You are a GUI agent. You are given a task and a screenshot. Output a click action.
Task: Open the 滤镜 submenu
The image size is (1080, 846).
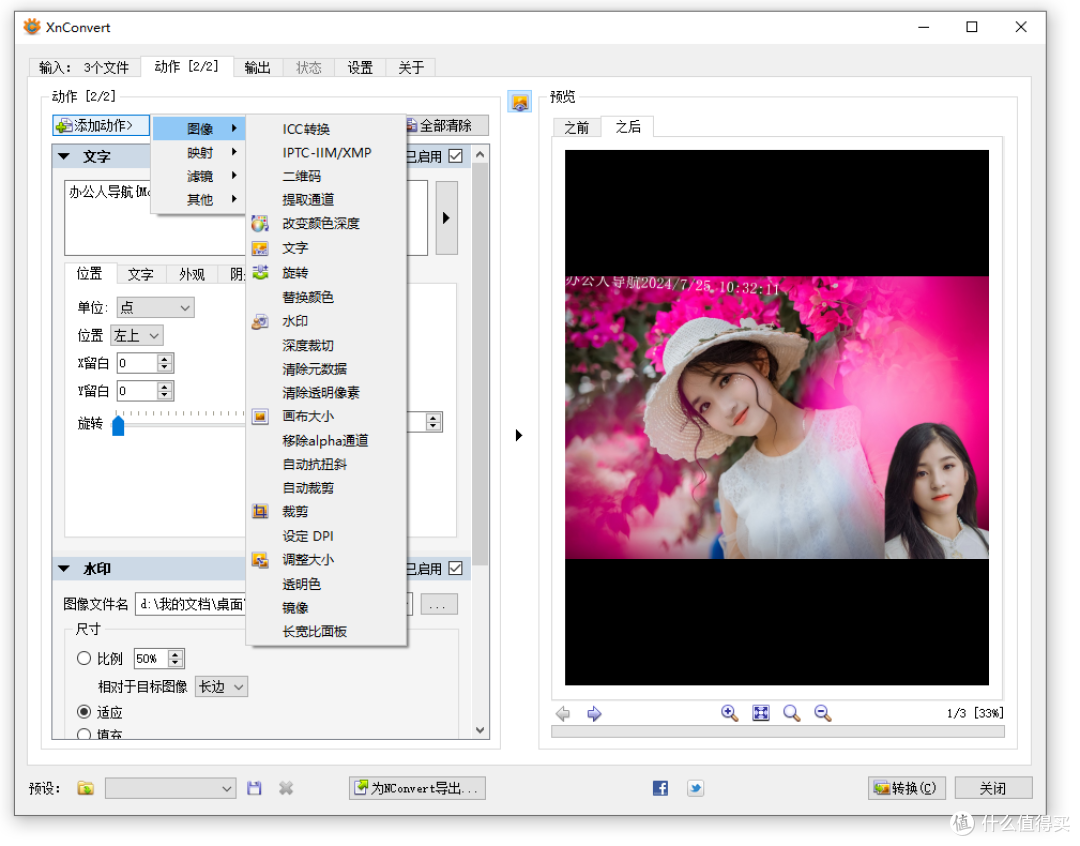pyautogui.click(x=200, y=176)
